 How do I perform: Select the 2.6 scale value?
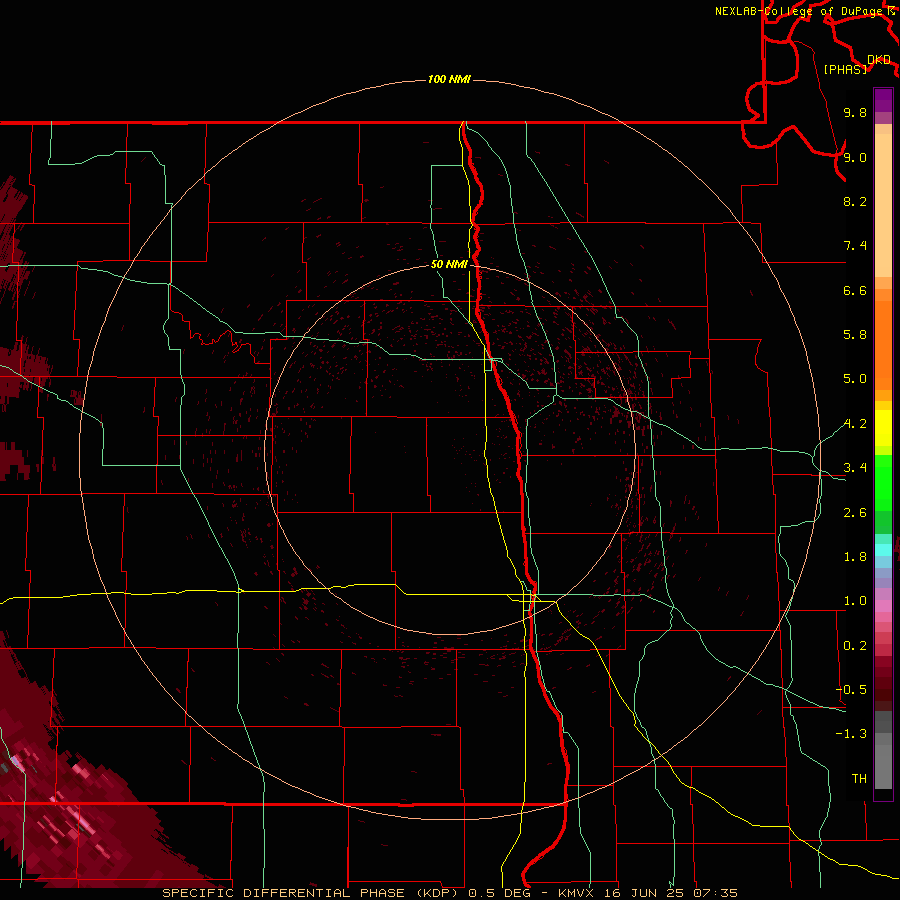855,513
